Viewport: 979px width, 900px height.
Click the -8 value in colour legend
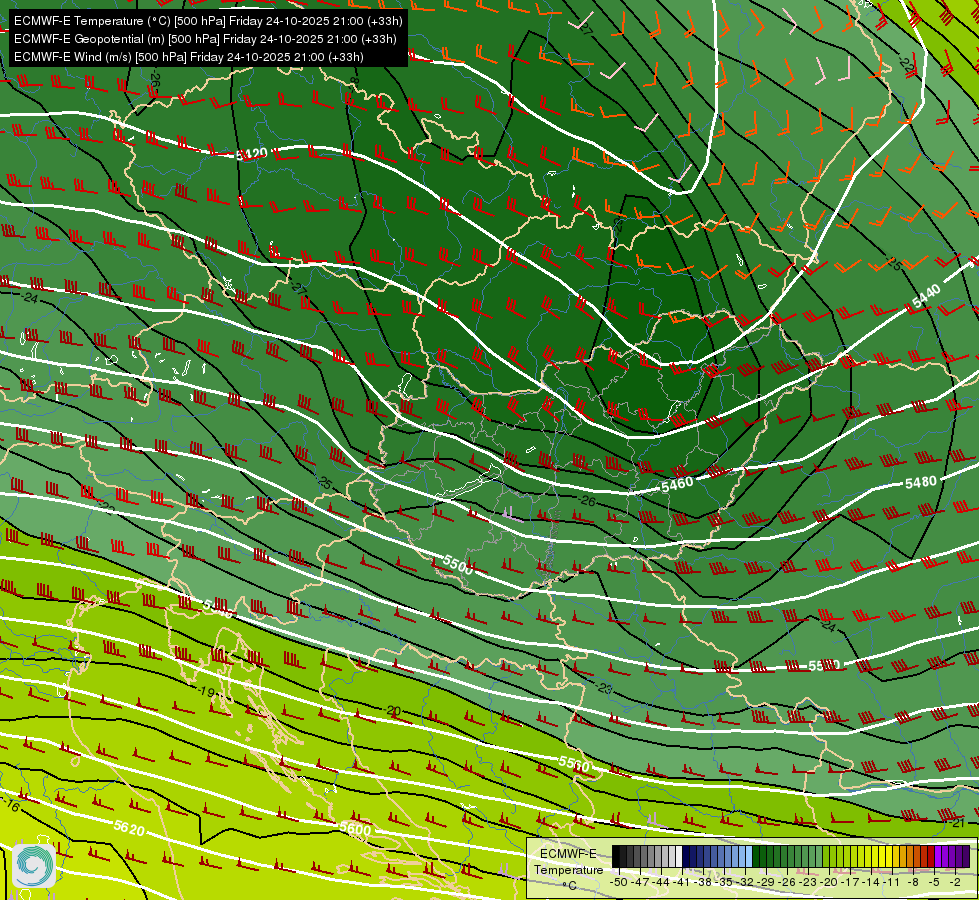(x=913, y=882)
